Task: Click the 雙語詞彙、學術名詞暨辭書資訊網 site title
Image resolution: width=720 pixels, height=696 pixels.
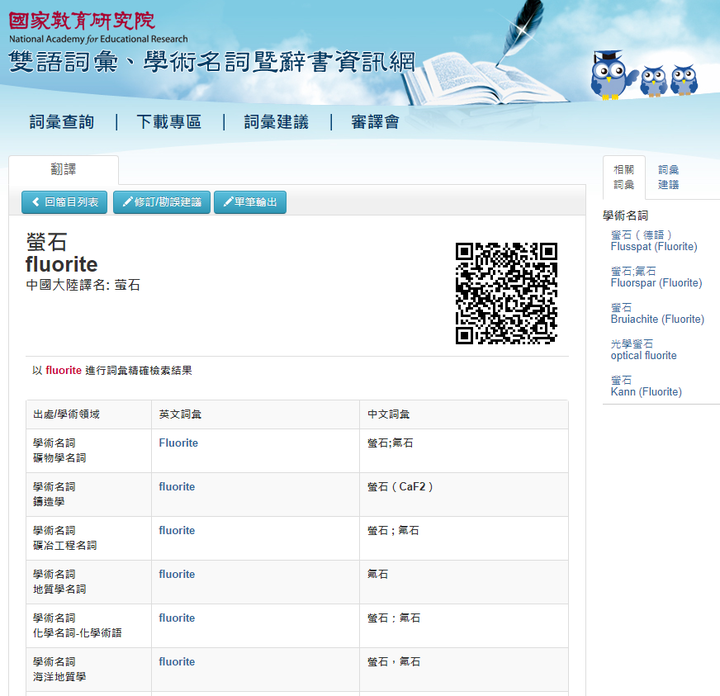Action: [212, 62]
